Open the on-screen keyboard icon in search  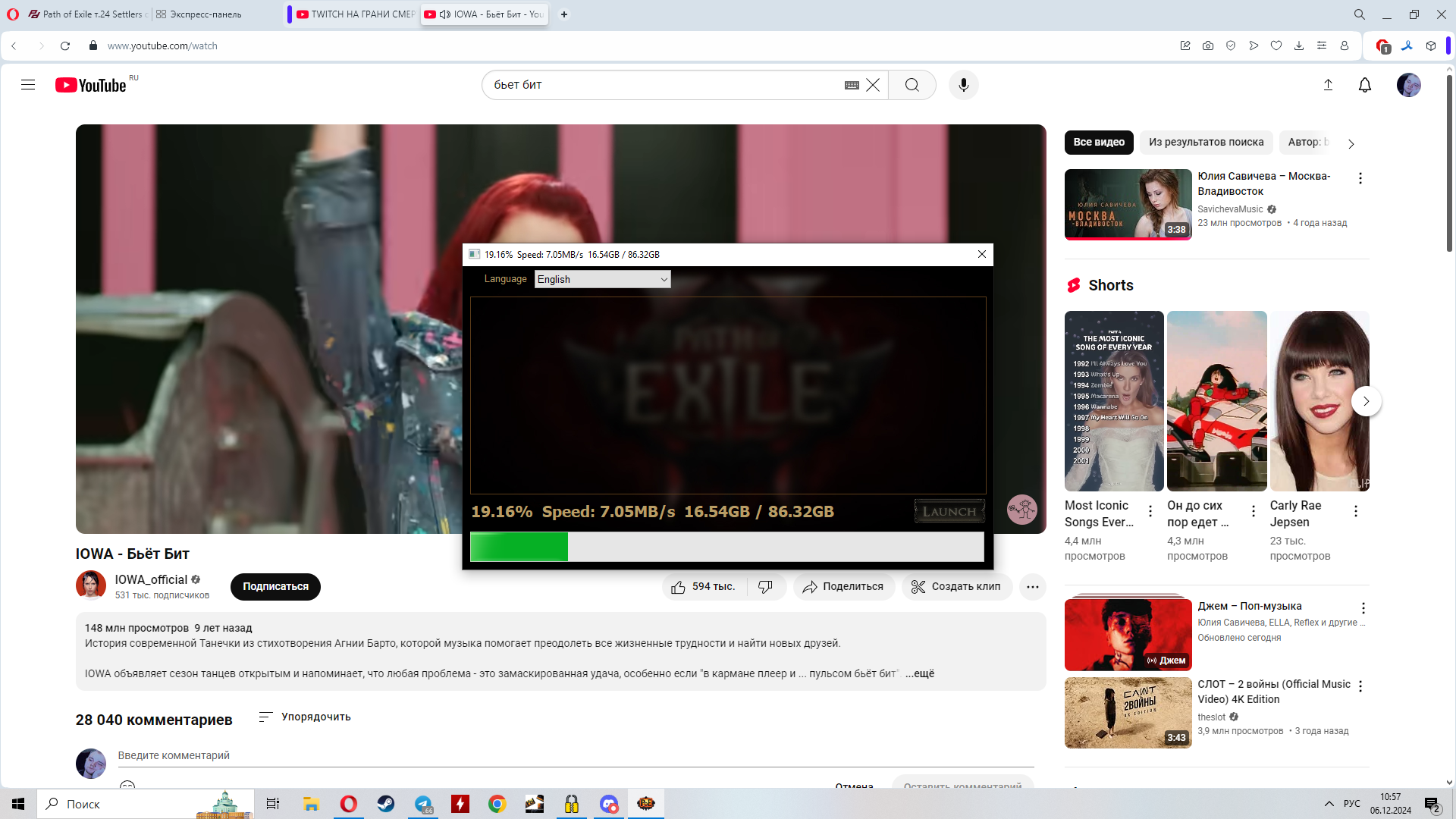pos(852,85)
